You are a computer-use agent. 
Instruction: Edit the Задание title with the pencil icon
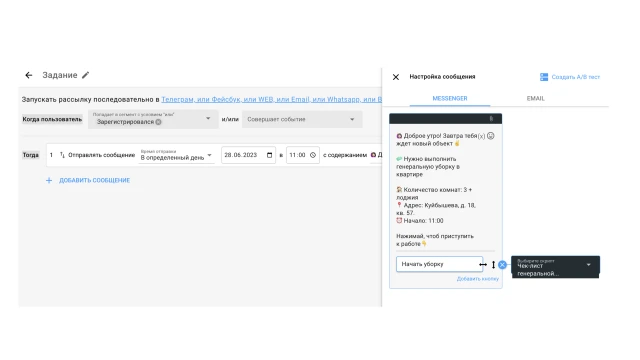coord(85,75)
